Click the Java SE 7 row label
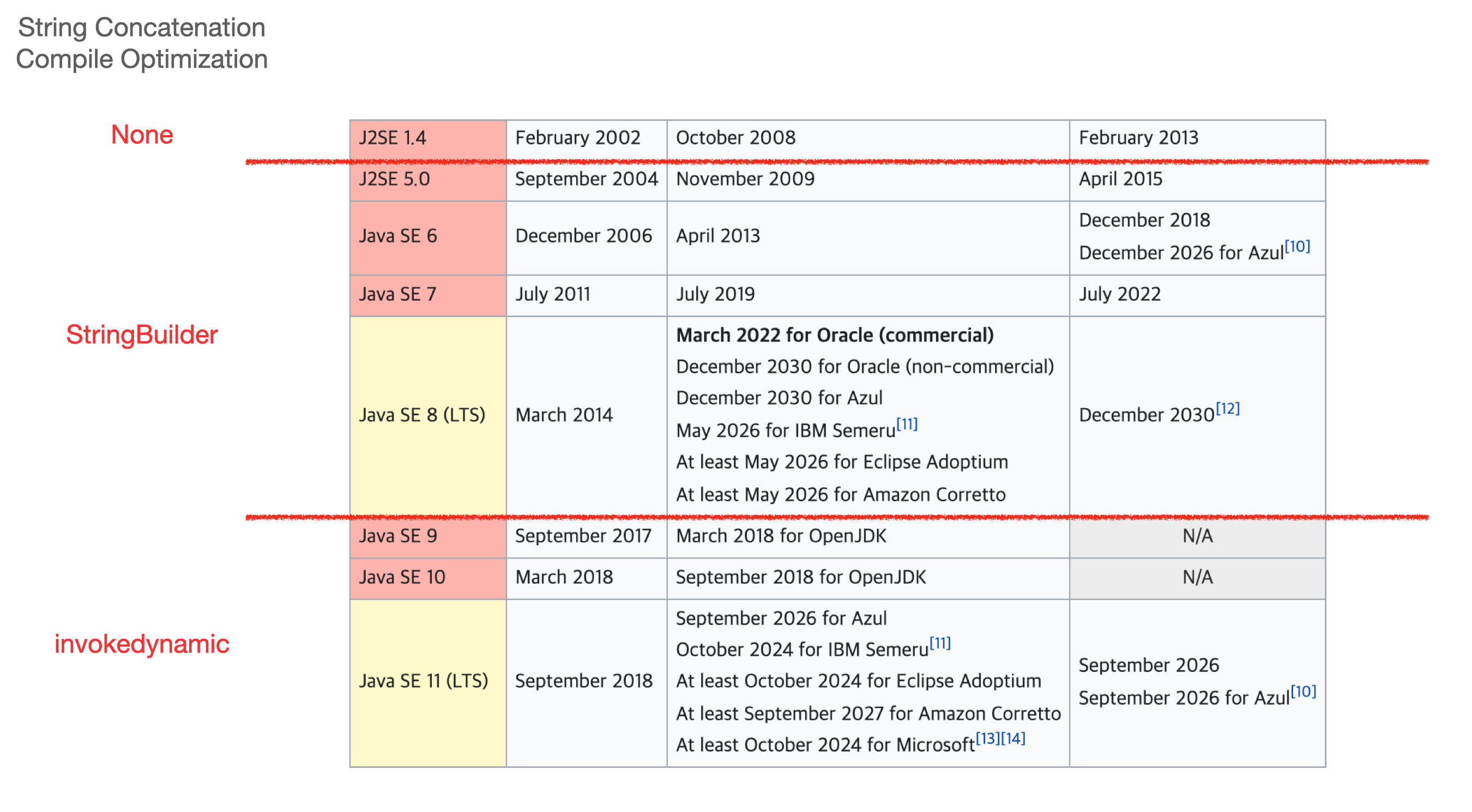This screenshot has height=812, width=1472. (398, 294)
